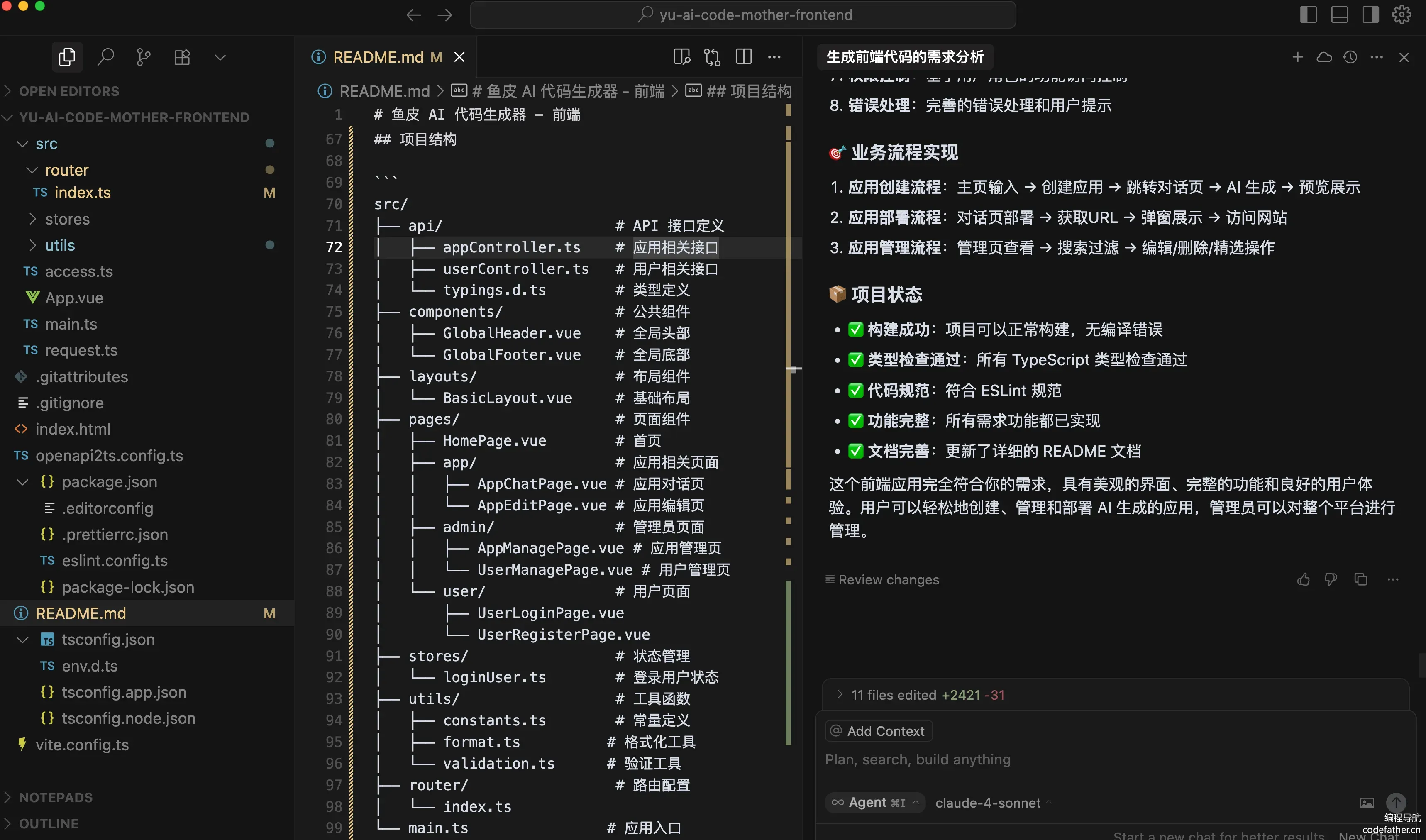Viewport: 1426px width, 840px height.
Task: Open changes compare icon in editor toolbar
Action: pos(713,57)
